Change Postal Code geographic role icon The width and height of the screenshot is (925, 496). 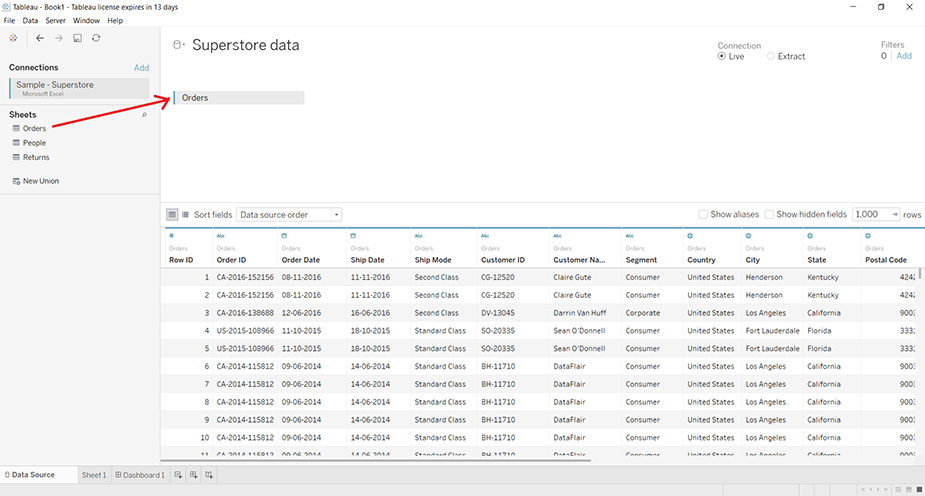(x=868, y=236)
